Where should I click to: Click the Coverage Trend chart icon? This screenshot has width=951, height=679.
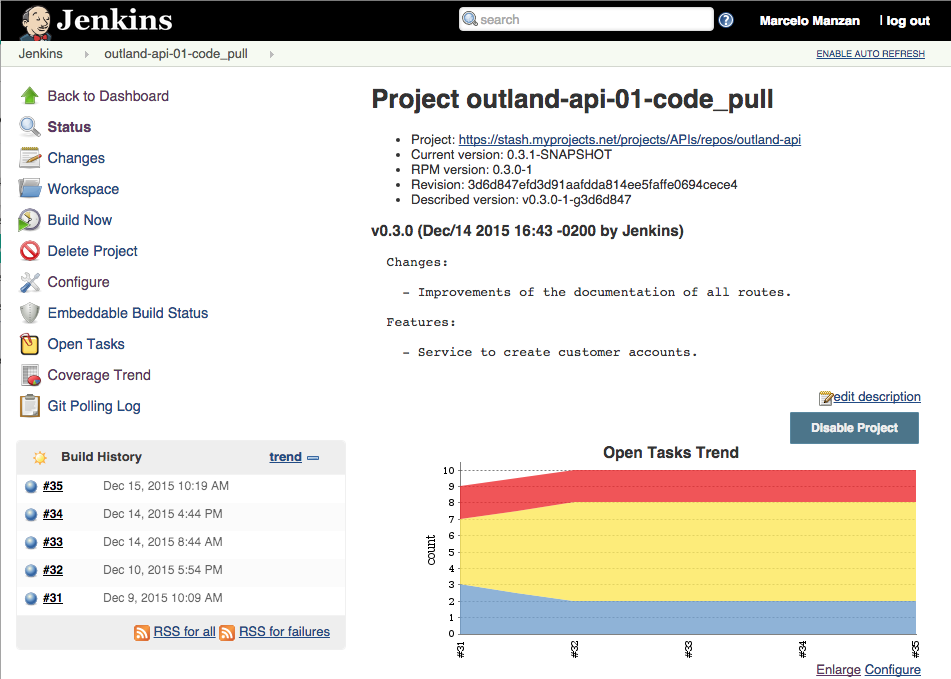(x=30, y=375)
